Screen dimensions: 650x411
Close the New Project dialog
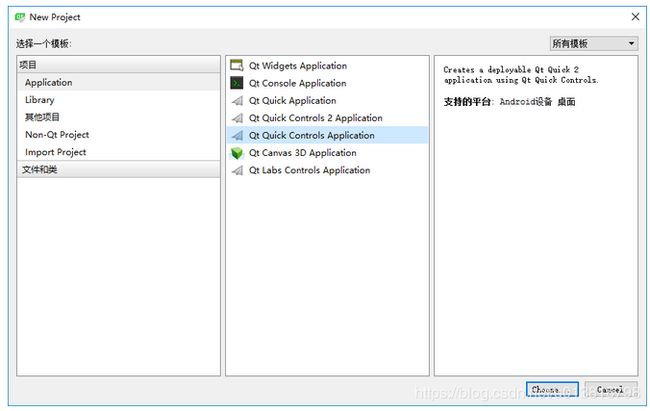pos(635,17)
